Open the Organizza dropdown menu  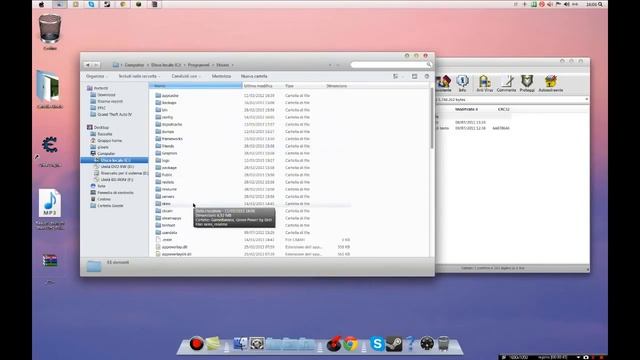click(x=97, y=76)
